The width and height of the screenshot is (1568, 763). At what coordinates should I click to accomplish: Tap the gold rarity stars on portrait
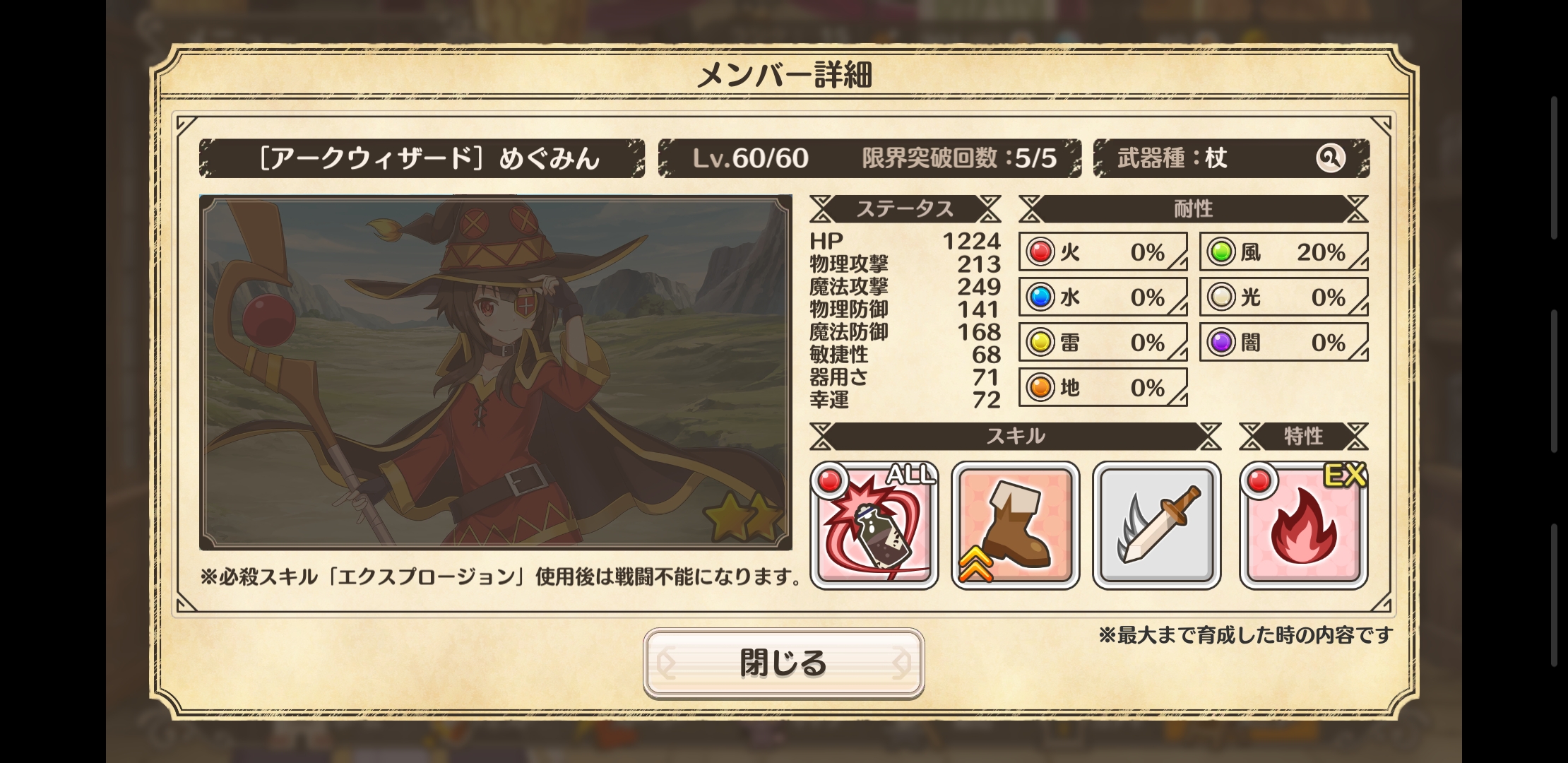click(745, 516)
